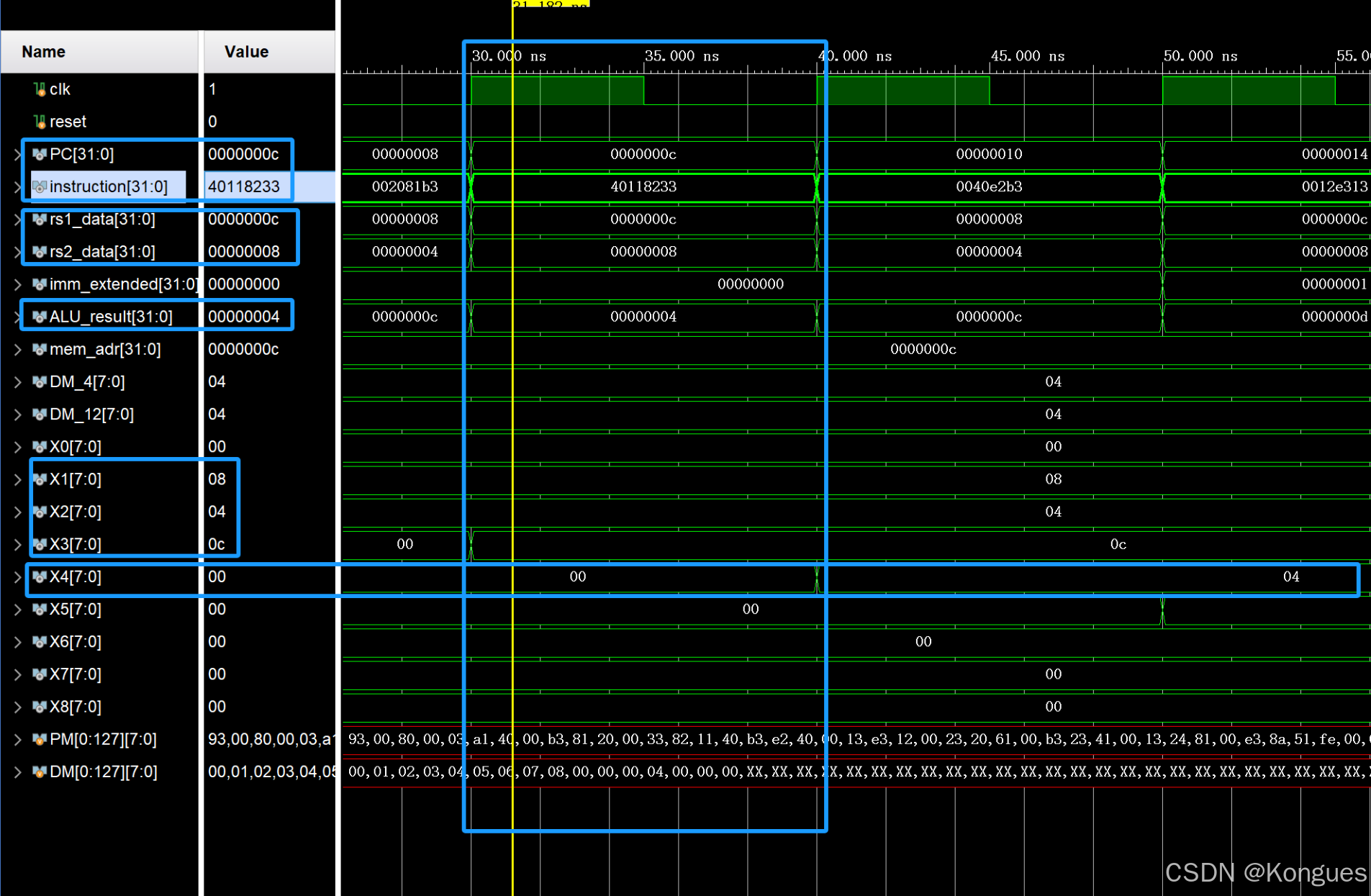1371x896 pixels.
Task: Click the Name column header
Action: [99, 52]
